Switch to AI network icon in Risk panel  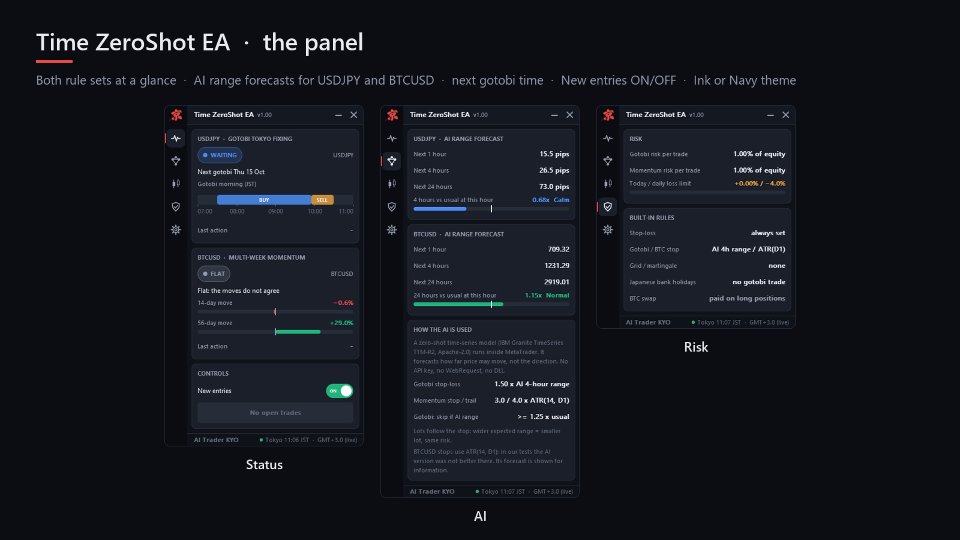coord(608,160)
